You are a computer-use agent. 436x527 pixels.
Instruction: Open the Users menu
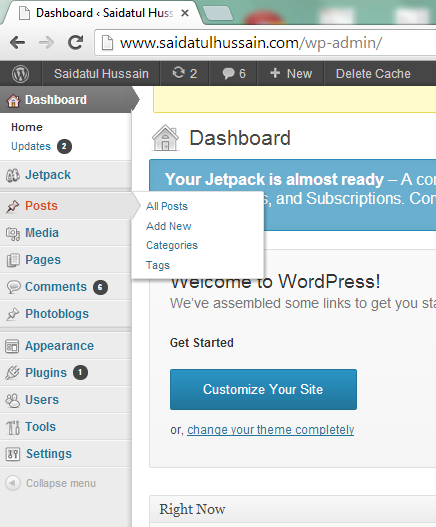pyautogui.click(x=42, y=400)
